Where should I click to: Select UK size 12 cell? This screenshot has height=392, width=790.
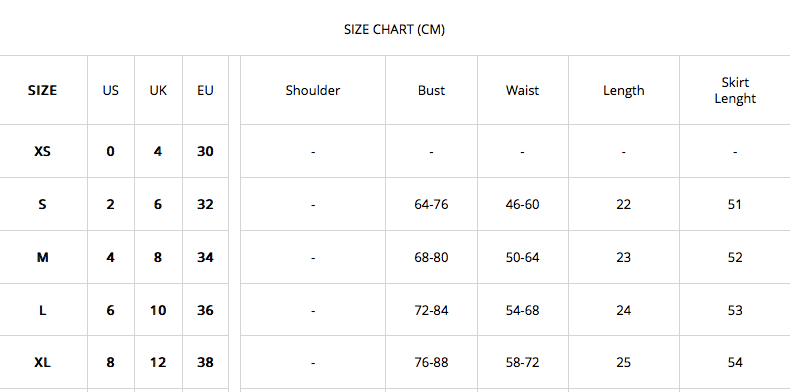pos(158,362)
